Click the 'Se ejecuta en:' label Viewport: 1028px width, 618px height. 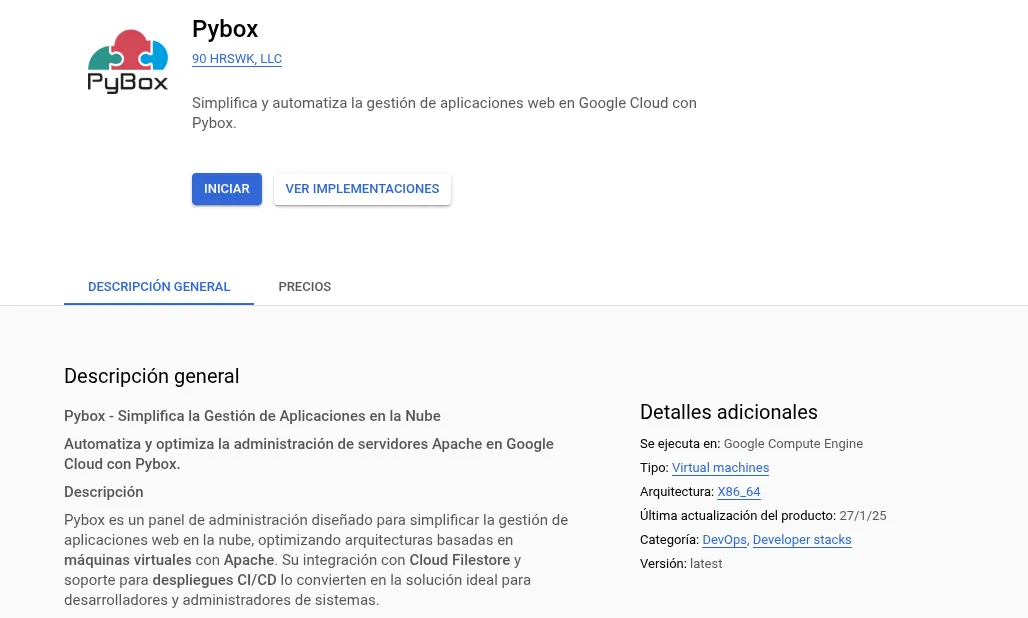680,444
